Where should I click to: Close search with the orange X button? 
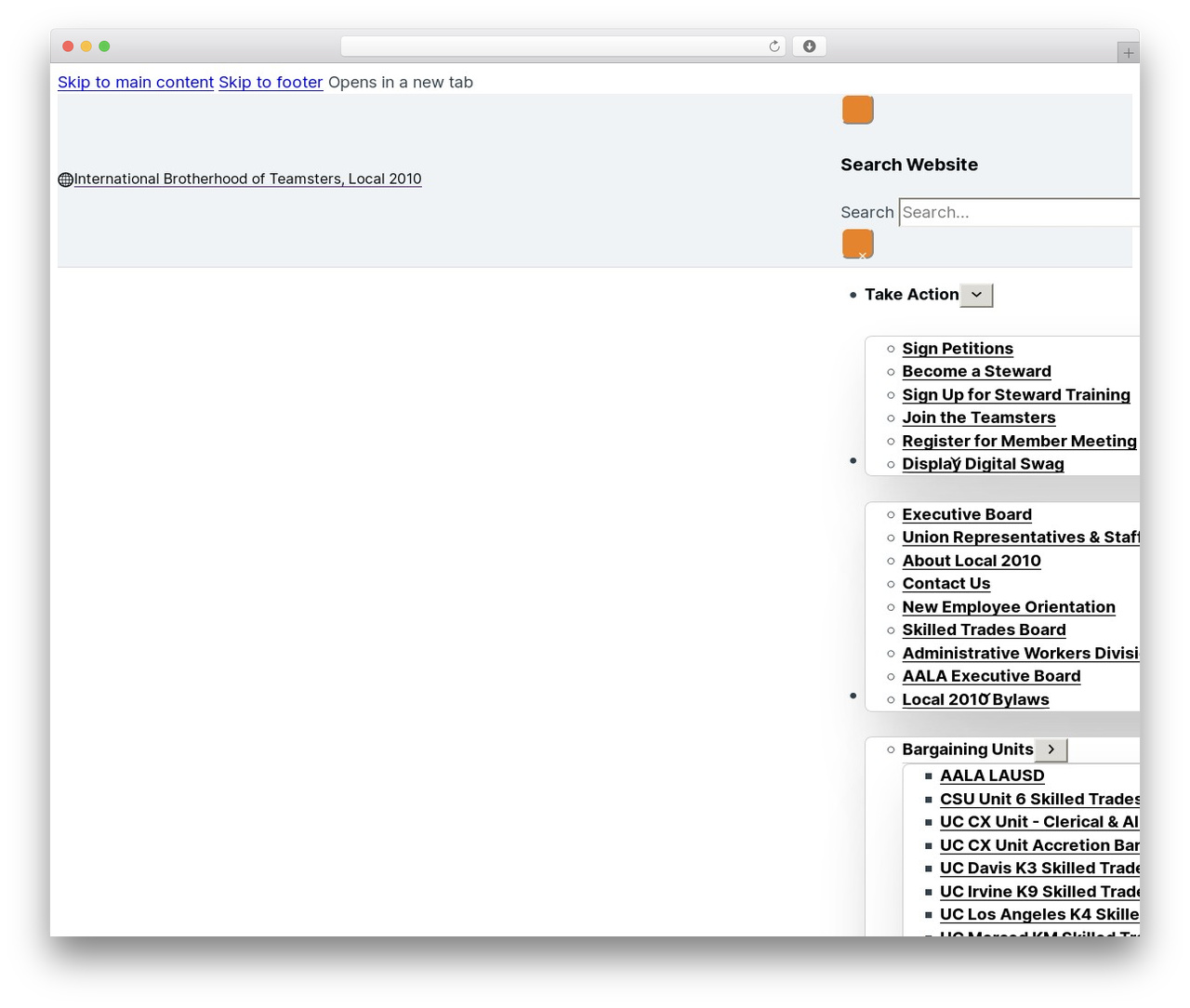pyautogui.click(x=857, y=244)
